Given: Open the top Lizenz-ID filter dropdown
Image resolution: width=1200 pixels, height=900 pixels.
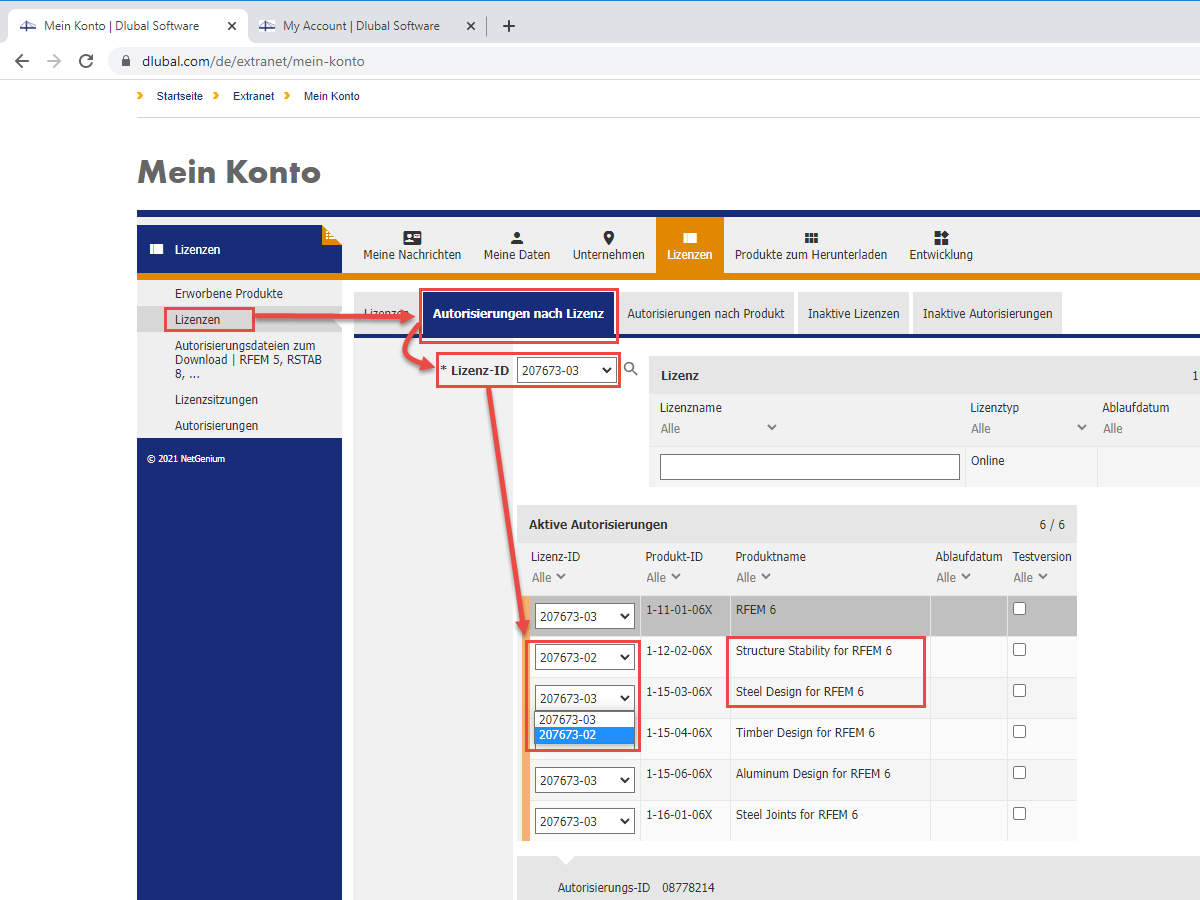Looking at the screenshot, I should coord(567,370).
